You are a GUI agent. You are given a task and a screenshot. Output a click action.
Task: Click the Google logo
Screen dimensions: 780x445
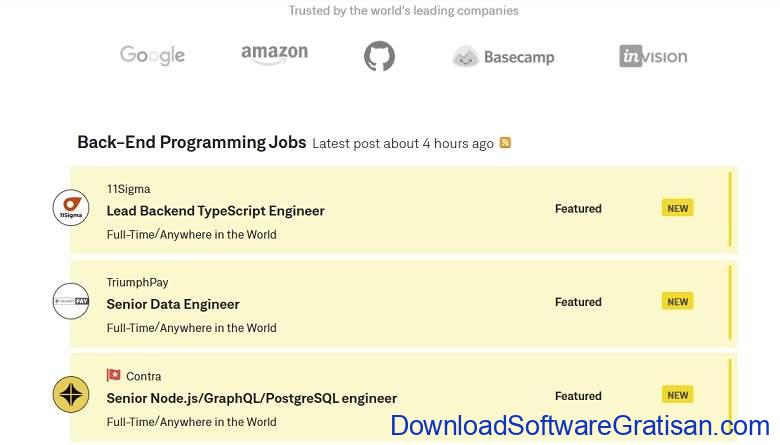pyautogui.click(x=152, y=55)
